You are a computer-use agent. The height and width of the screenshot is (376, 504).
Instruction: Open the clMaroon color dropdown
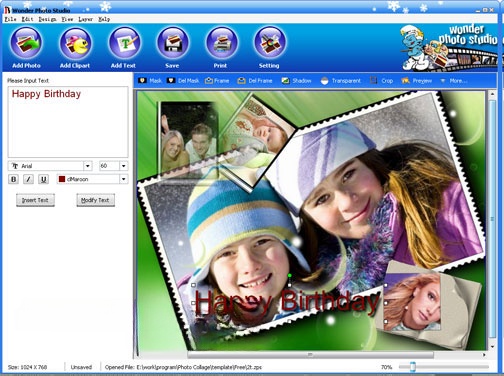pyautogui.click(x=124, y=179)
